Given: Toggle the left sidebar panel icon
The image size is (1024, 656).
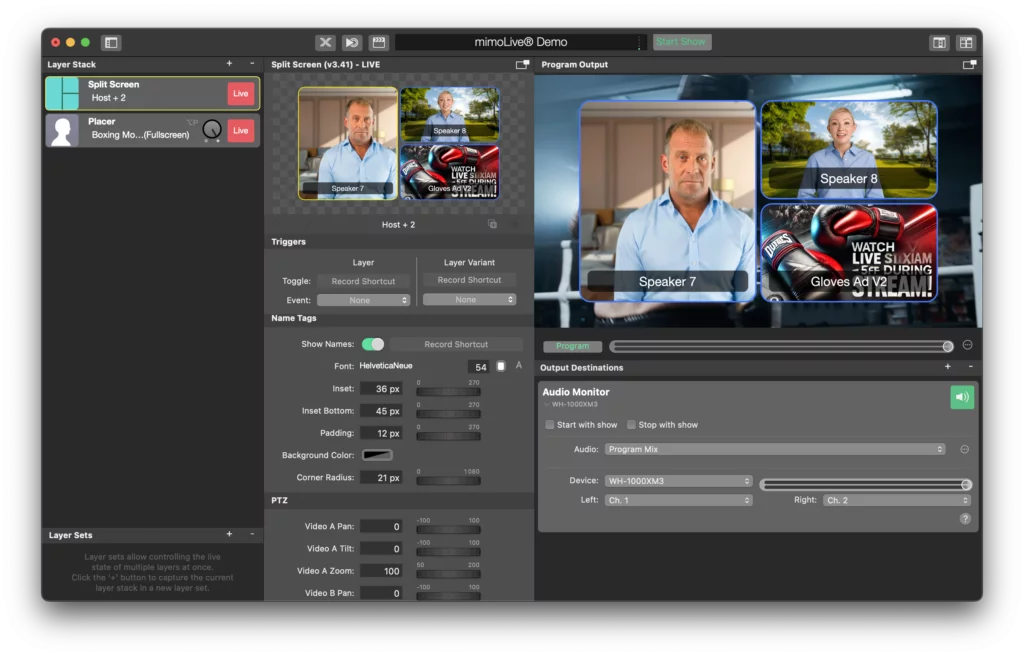Looking at the screenshot, I should [111, 42].
